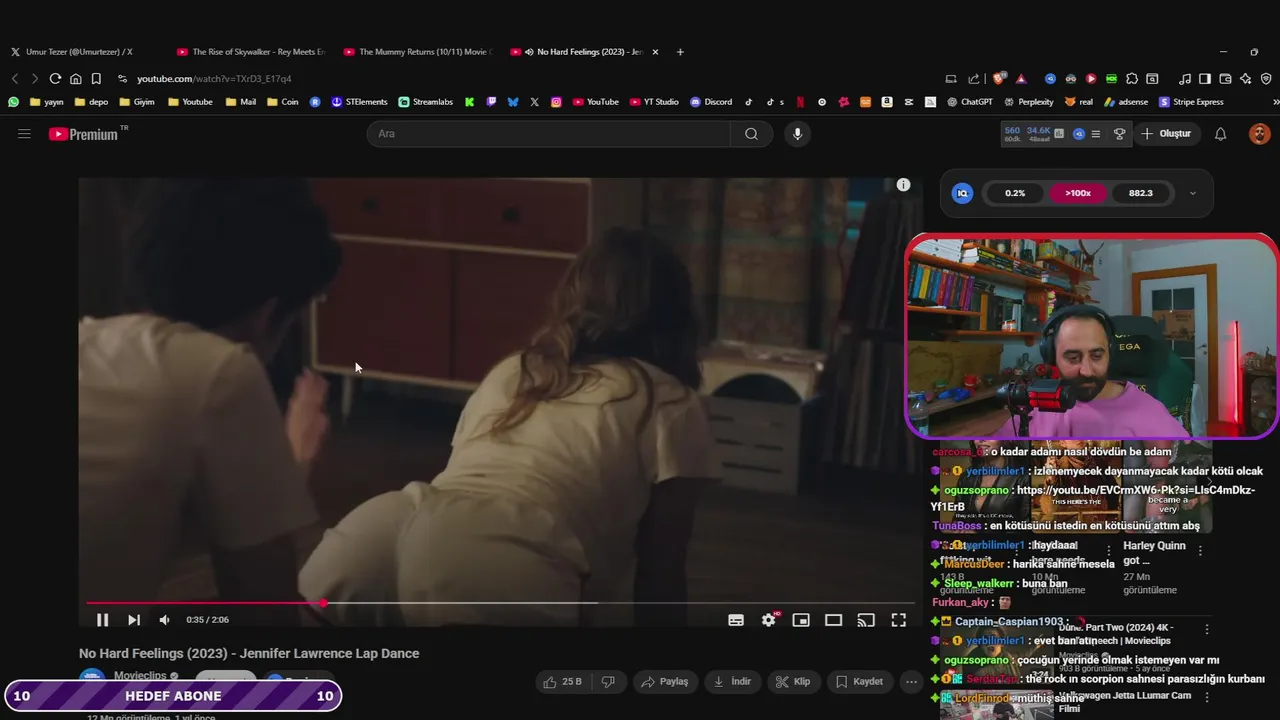1280x720 pixels.
Task: Open the Netflix bookmark icon
Action: click(x=800, y=102)
